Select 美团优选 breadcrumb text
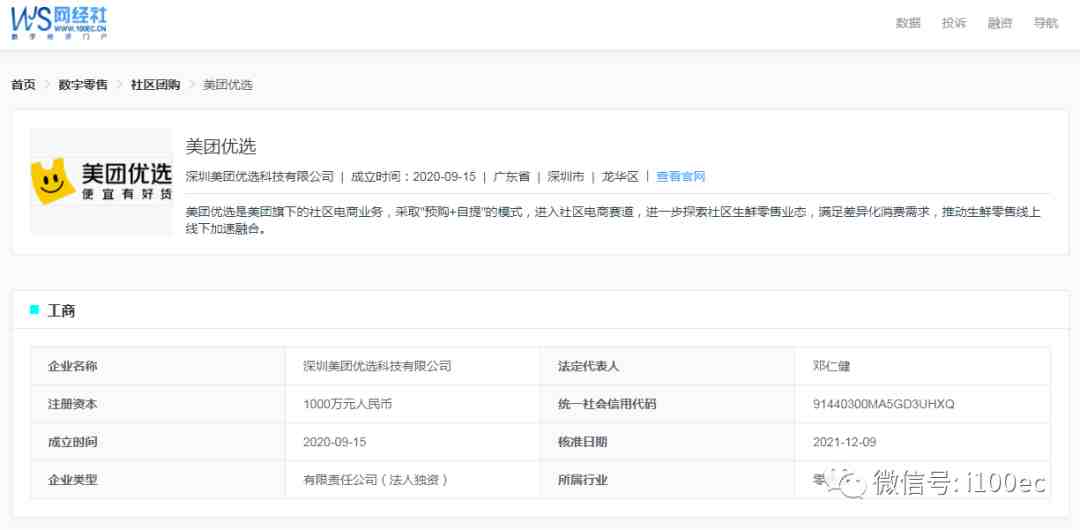 click(x=228, y=85)
